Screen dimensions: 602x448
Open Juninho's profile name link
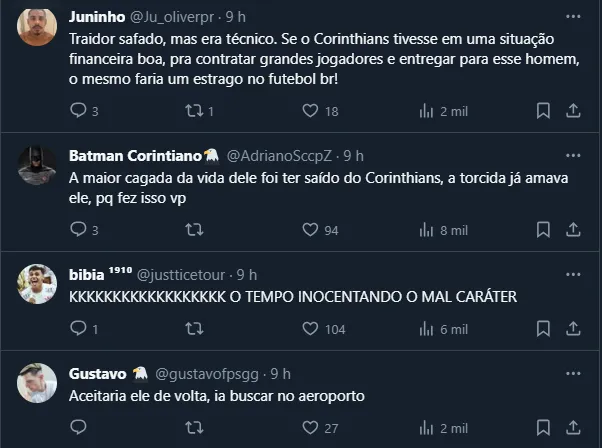pos(95,17)
